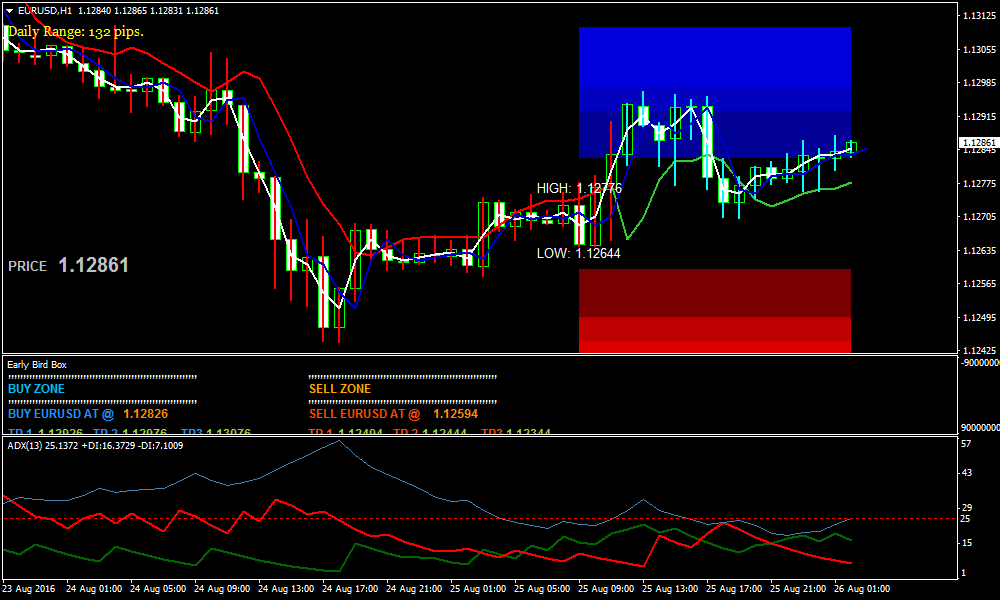Click the 25 Aug 13:00 time axis label
1000x600 pixels.
click(672, 588)
